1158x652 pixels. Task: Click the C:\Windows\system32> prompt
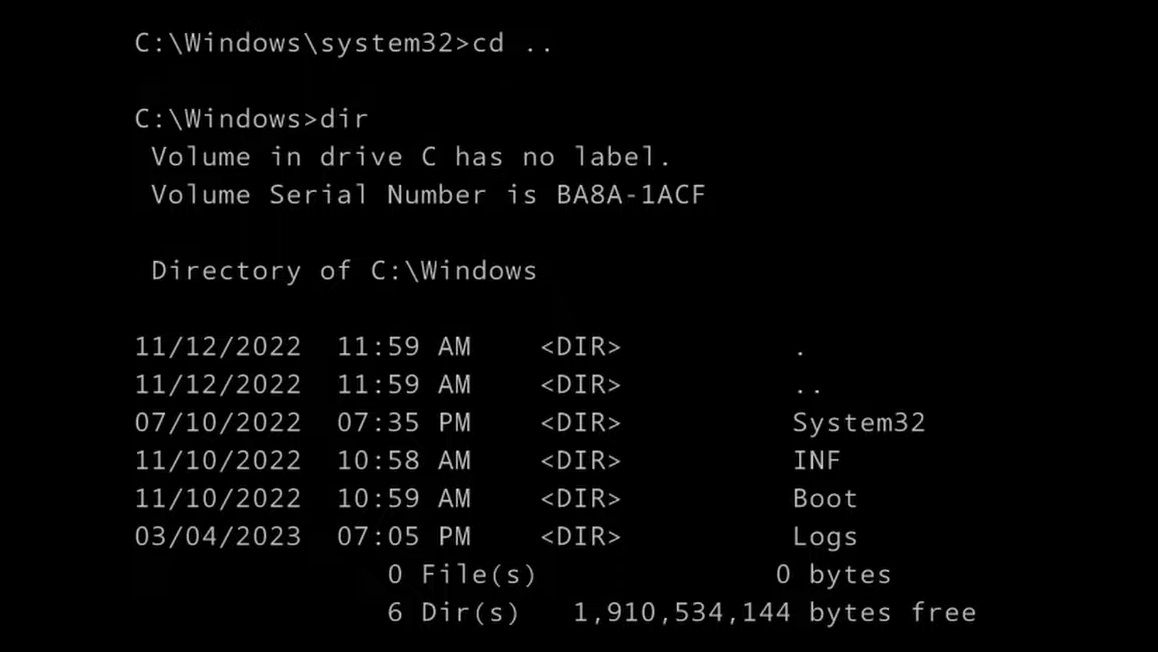pos(302,43)
